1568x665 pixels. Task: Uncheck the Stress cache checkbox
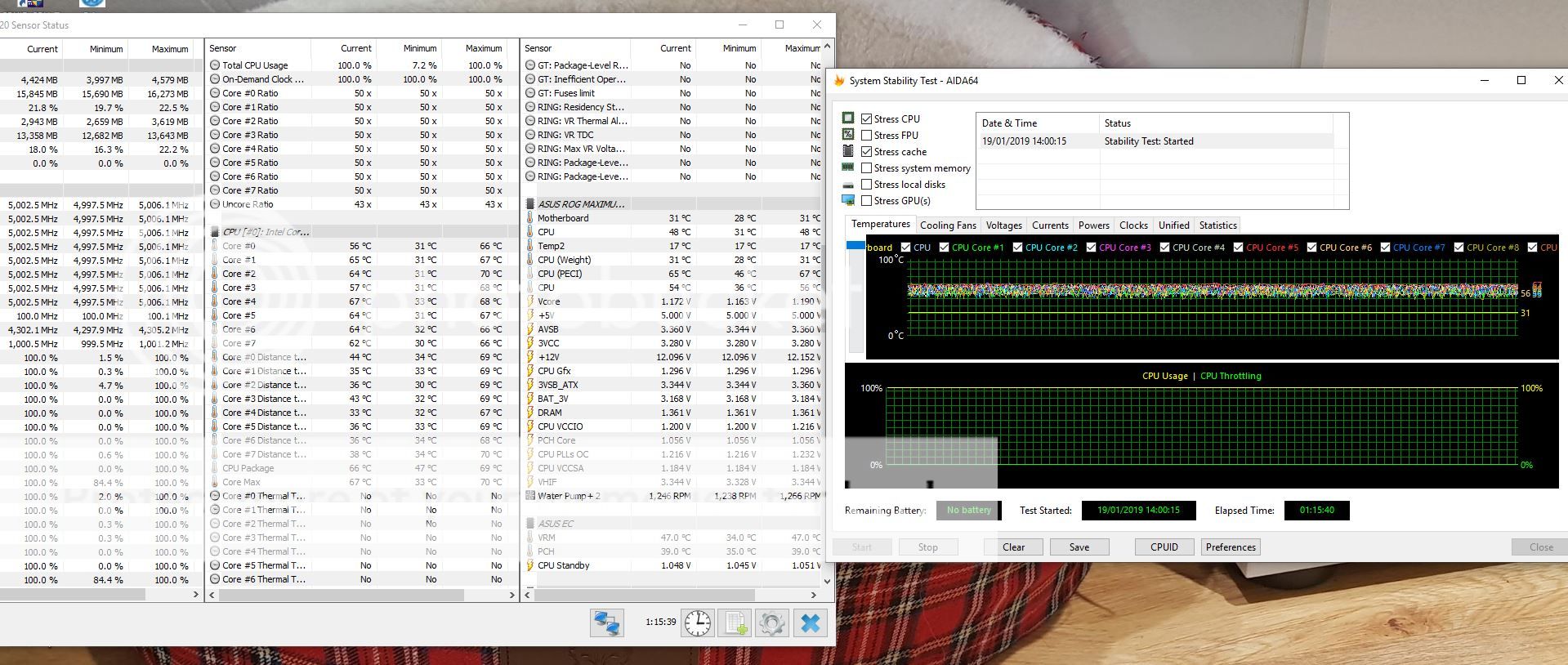click(866, 151)
